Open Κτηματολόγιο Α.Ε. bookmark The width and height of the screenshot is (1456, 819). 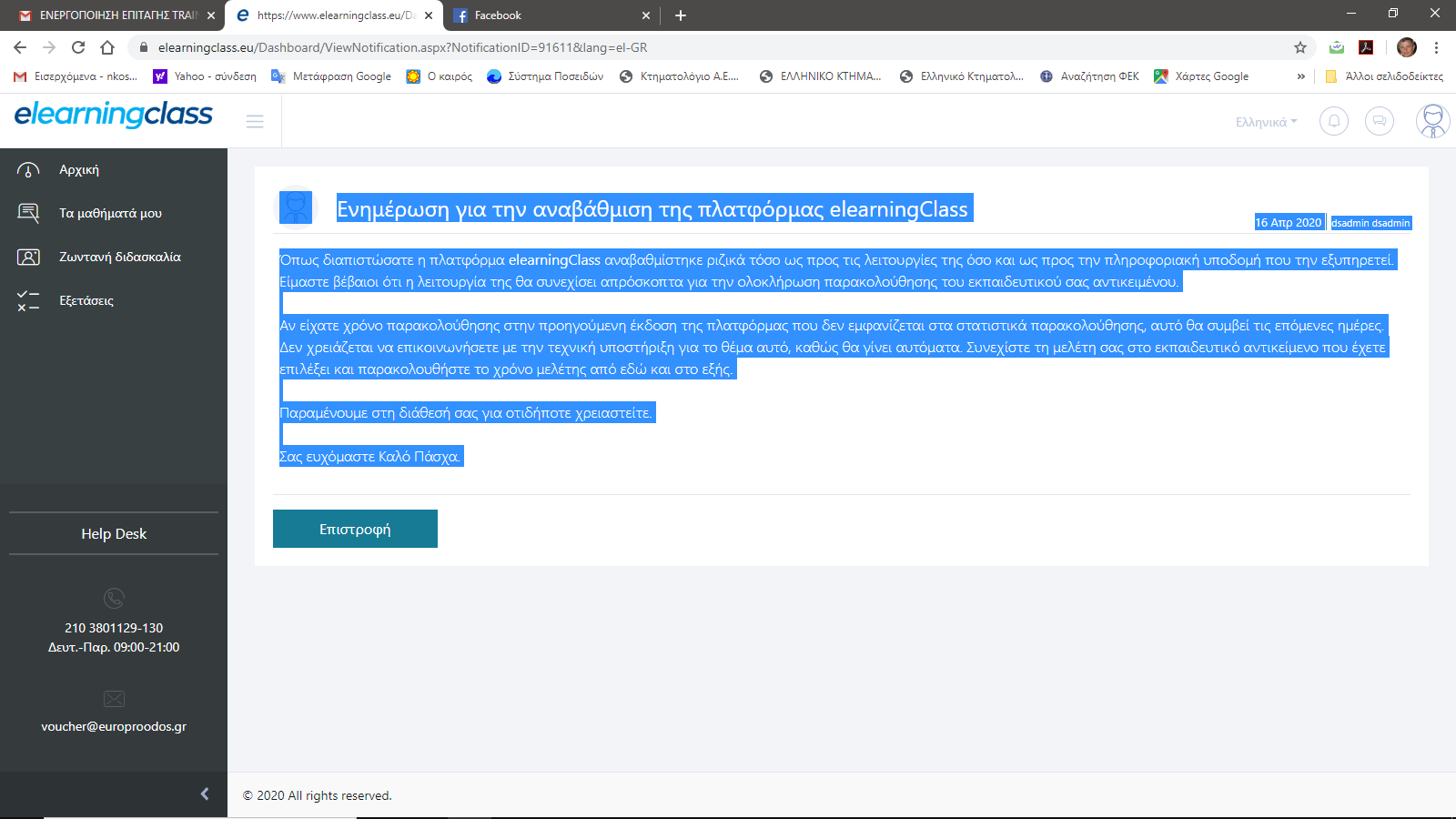click(x=679, y=76)
